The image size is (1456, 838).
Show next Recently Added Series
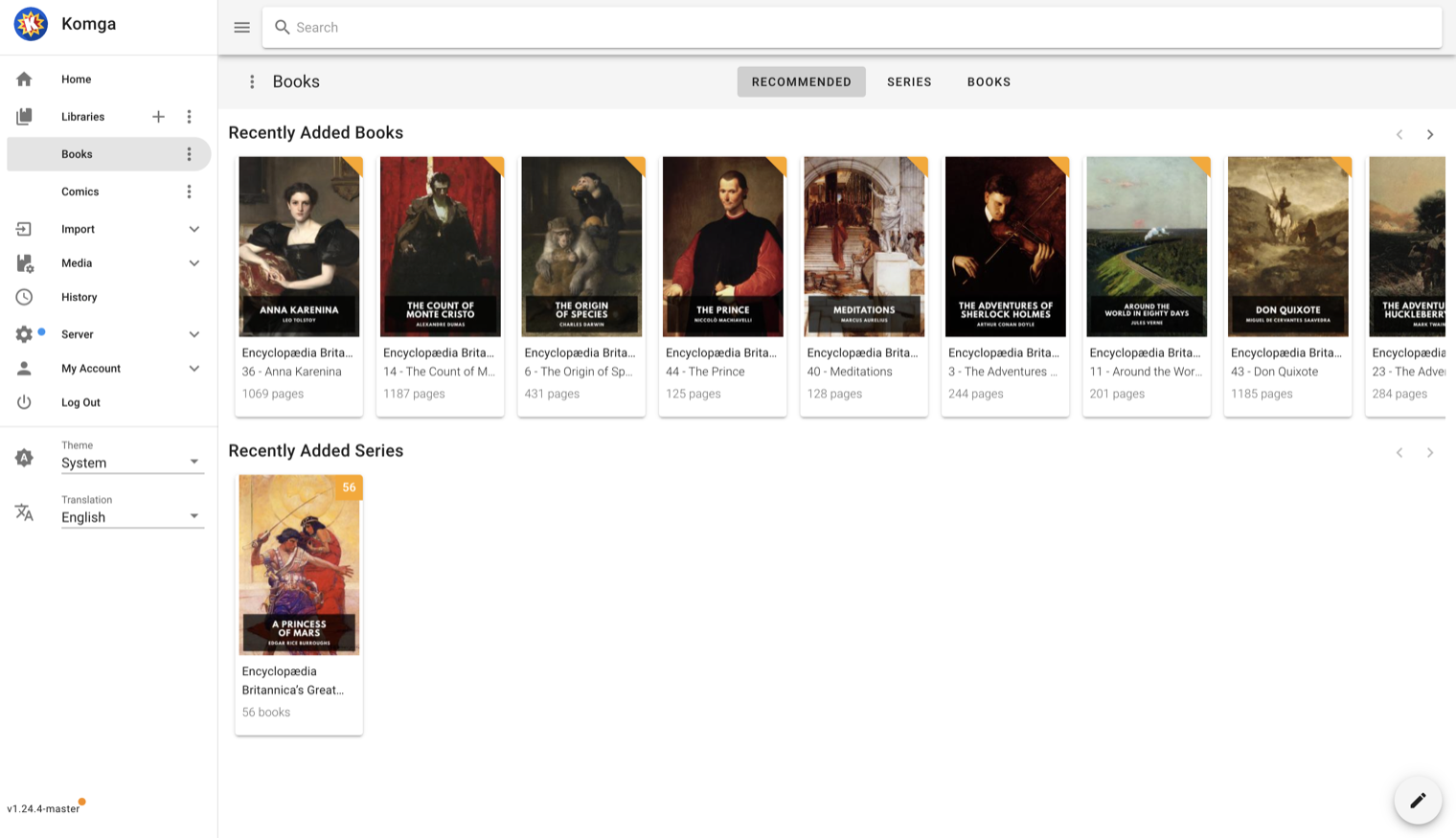pos(1430,452)
